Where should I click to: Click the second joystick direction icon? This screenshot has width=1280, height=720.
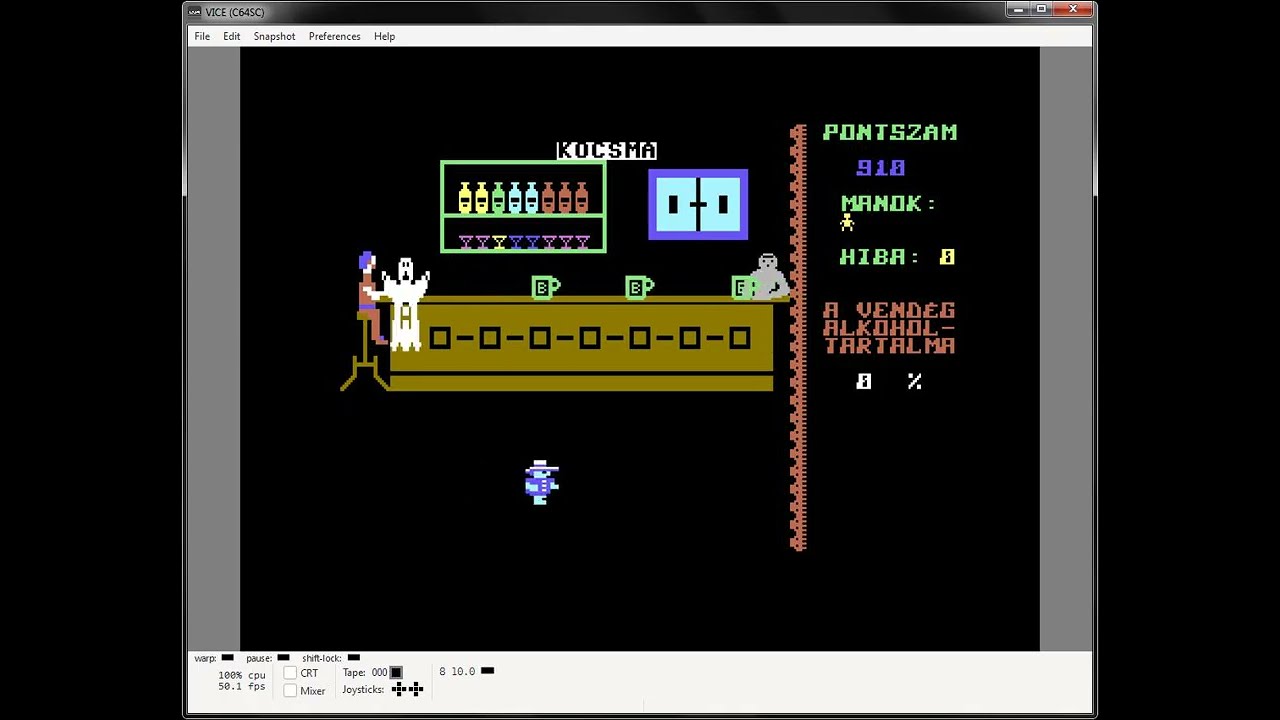(416, 689)
